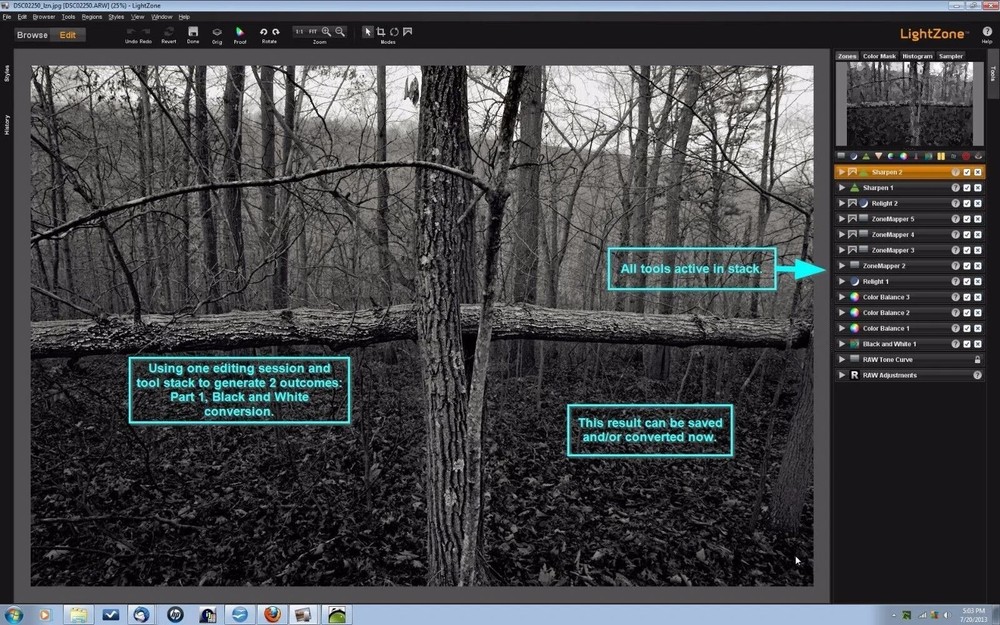Screen dimensions: 1000x625
Task: Expand the Relight 2 tool settings
Action: click(x=841, y=203)
